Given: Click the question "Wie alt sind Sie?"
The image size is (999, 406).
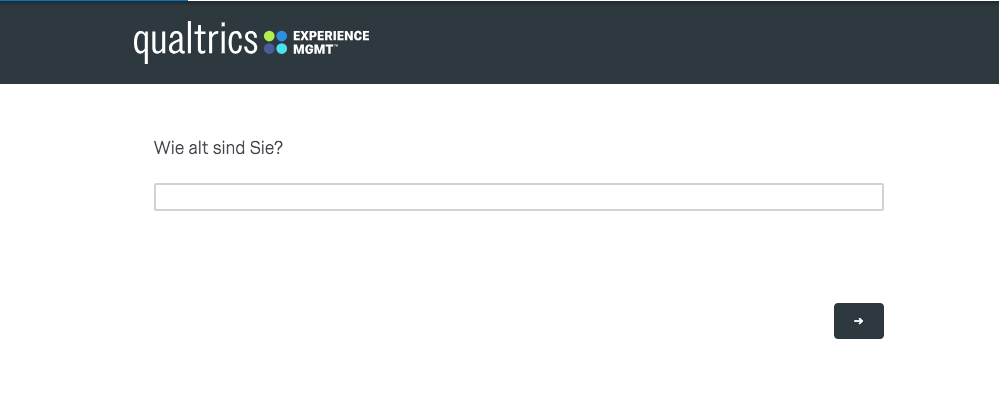Looking at the screenshot, I should 218,147.
